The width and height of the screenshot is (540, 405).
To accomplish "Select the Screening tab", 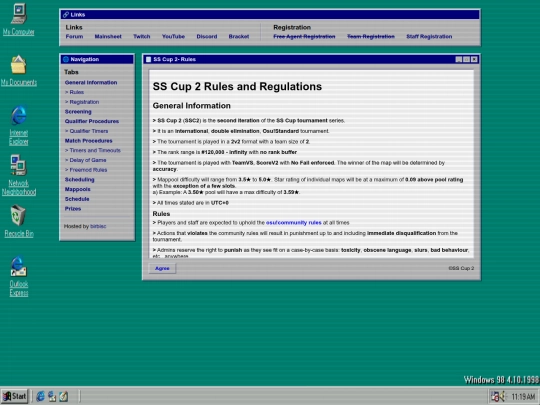I will (x=78, y=112).
